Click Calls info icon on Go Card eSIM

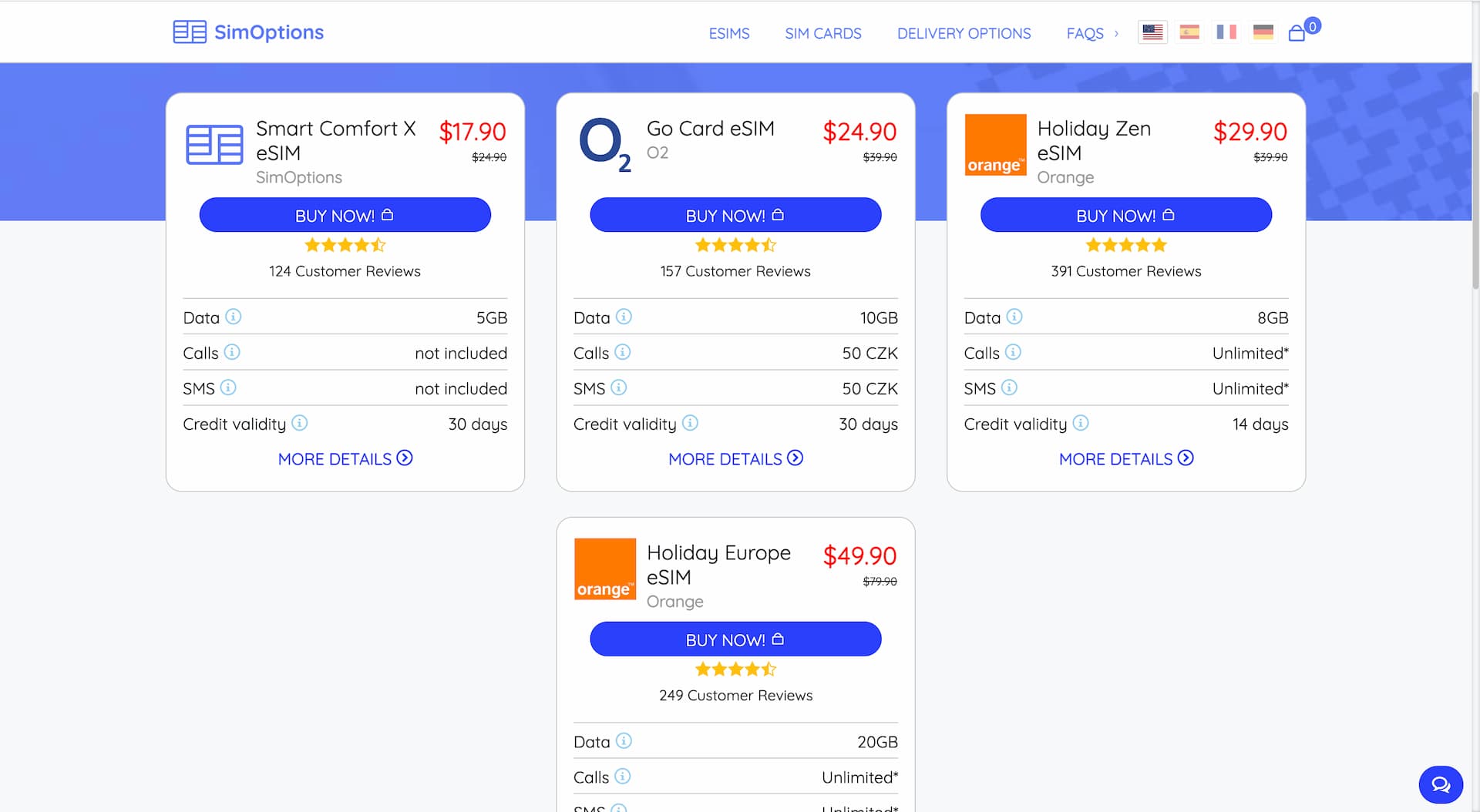(623, 352)
